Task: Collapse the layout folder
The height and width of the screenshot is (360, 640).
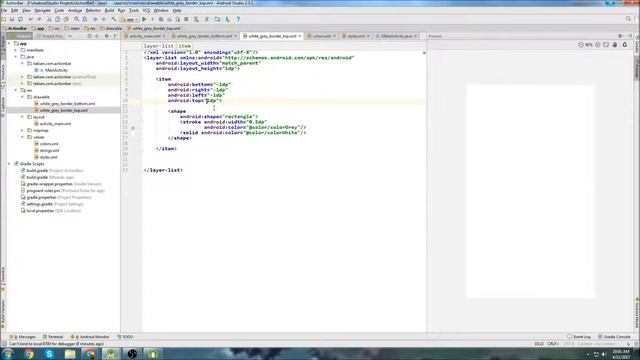Action: click(x=22, y=117)
